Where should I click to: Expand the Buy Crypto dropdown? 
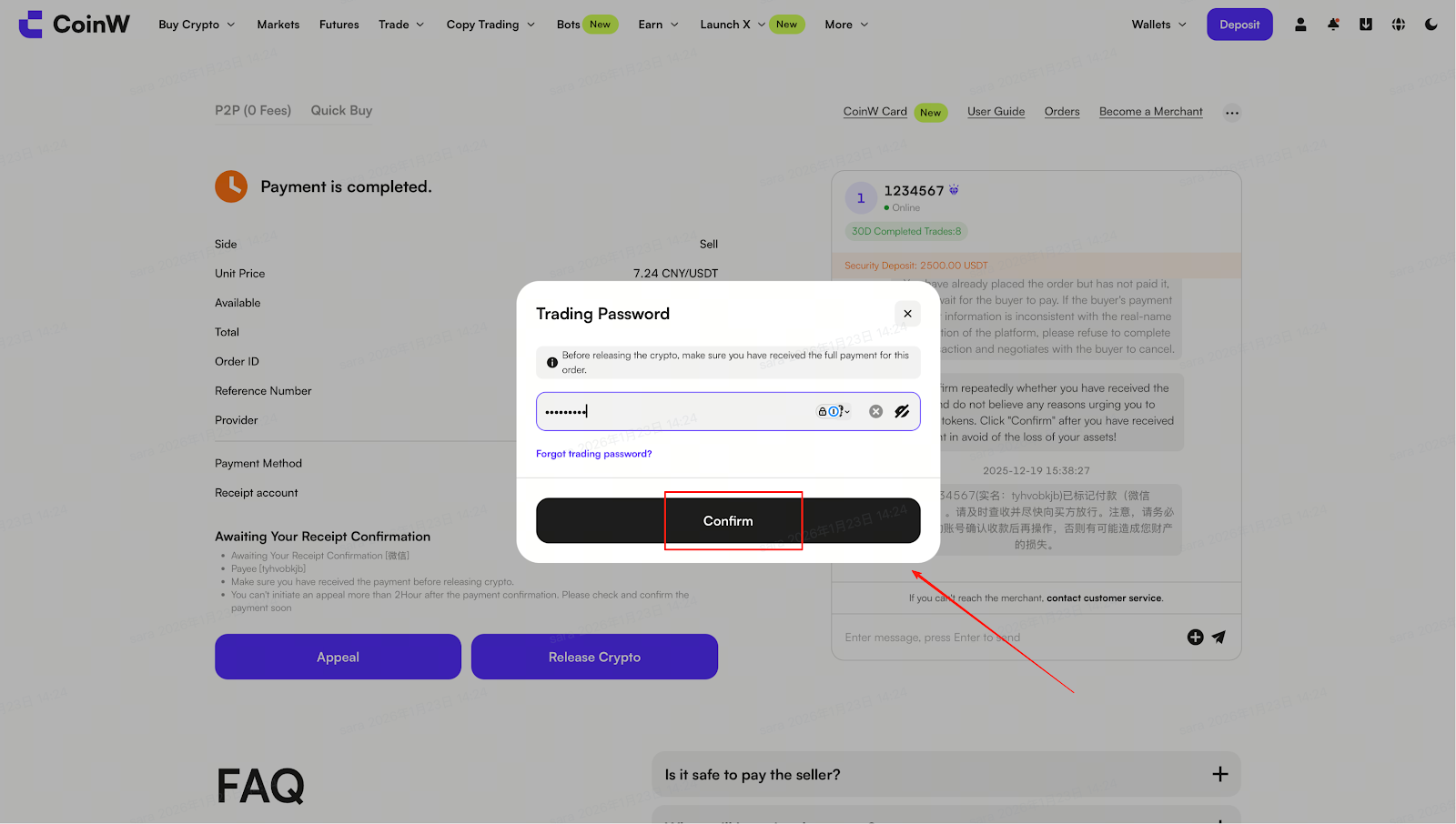coord(197,25)
